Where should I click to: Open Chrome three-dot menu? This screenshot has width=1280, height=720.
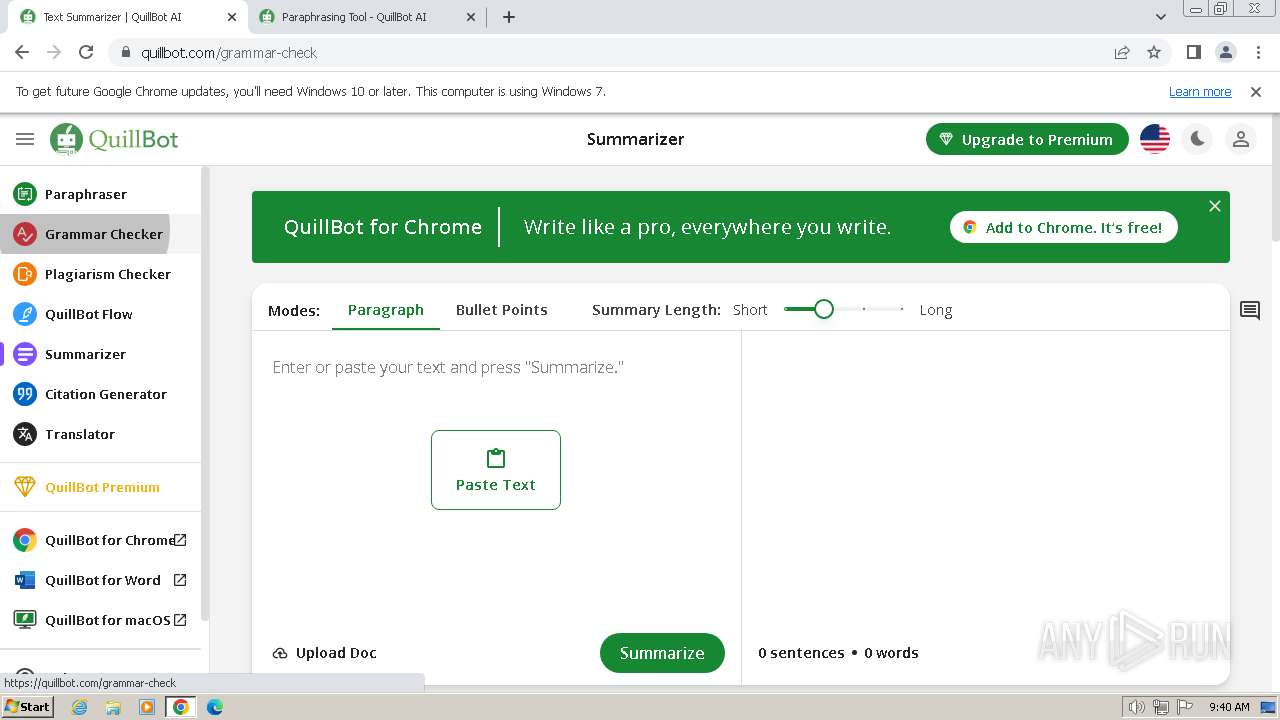(x=1258, y=52)
